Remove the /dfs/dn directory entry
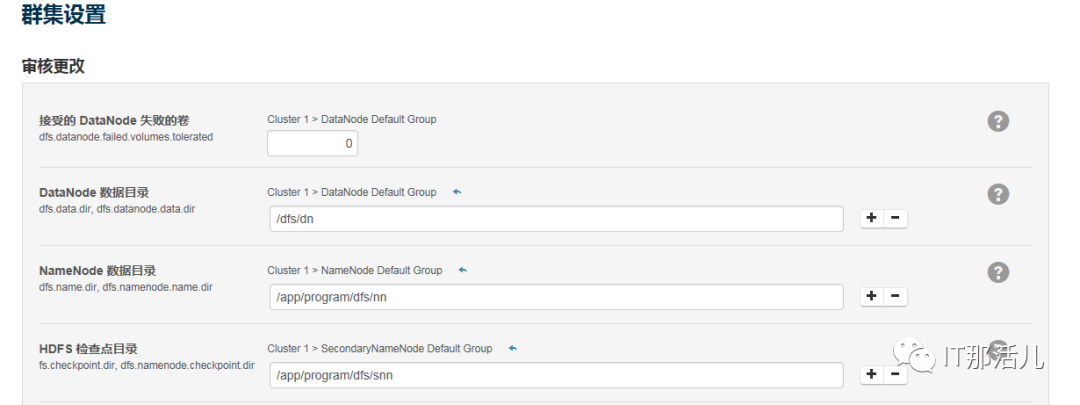Image resolution: width=1080 pixels, height=405 pixels. pos(895,218)
